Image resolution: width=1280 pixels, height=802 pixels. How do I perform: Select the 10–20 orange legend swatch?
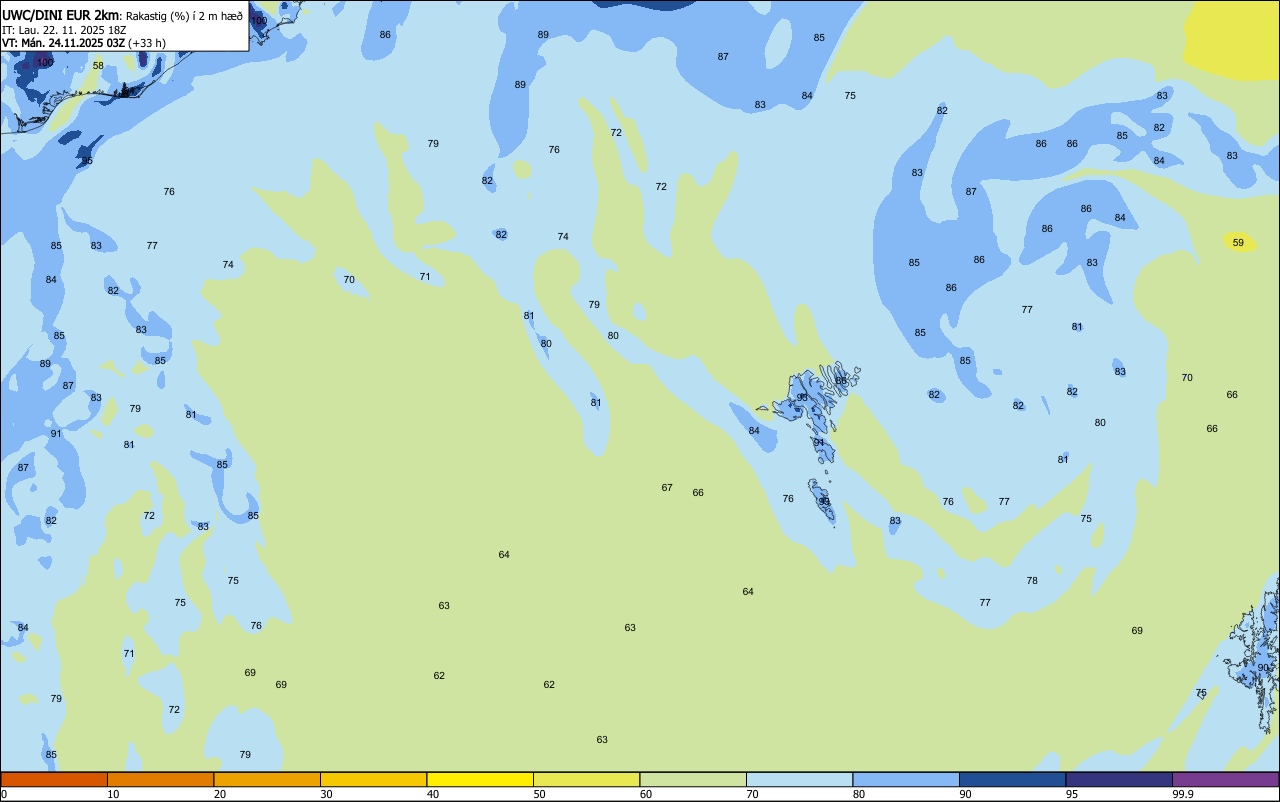160,779
